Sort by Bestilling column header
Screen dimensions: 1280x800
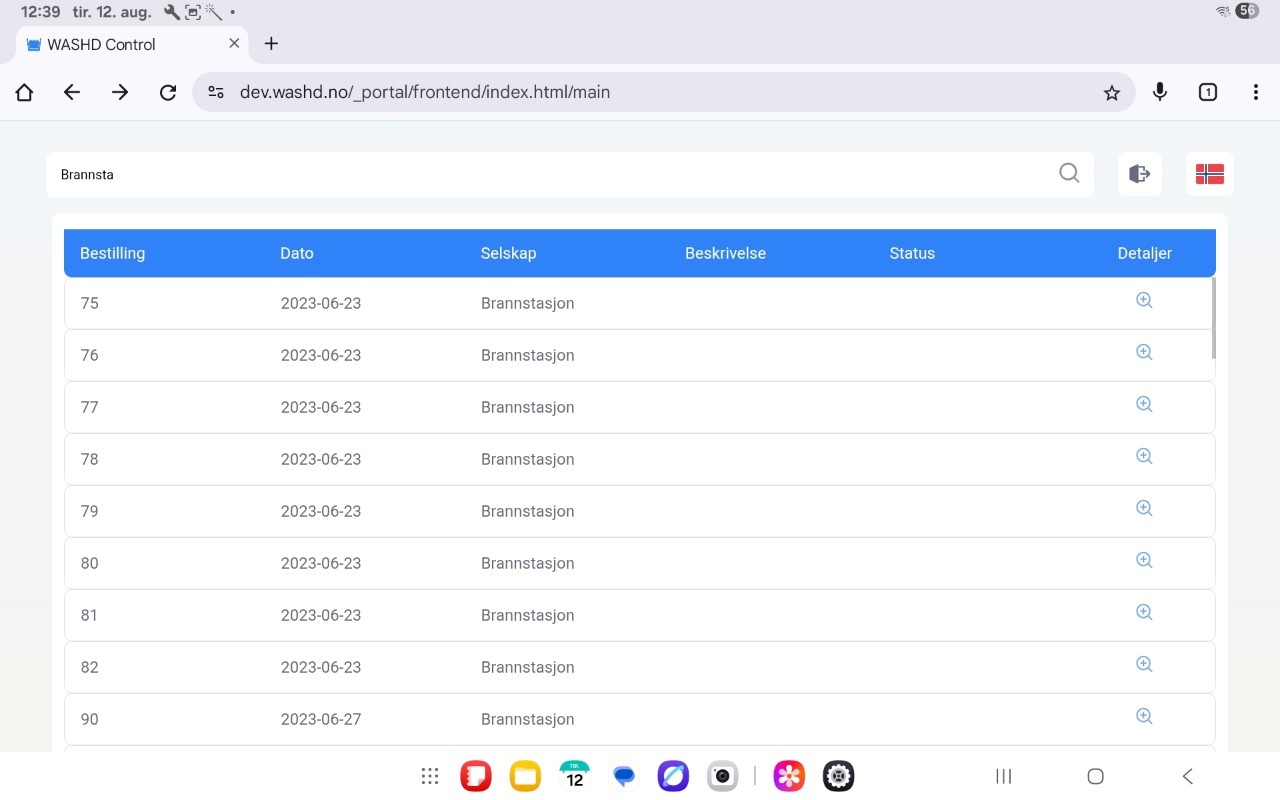112,253
